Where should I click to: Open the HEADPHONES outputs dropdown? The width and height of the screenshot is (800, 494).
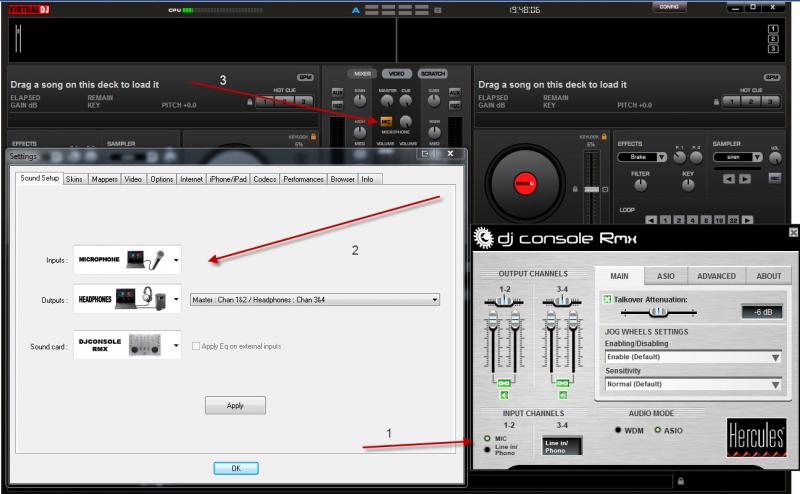click(127, 299)
